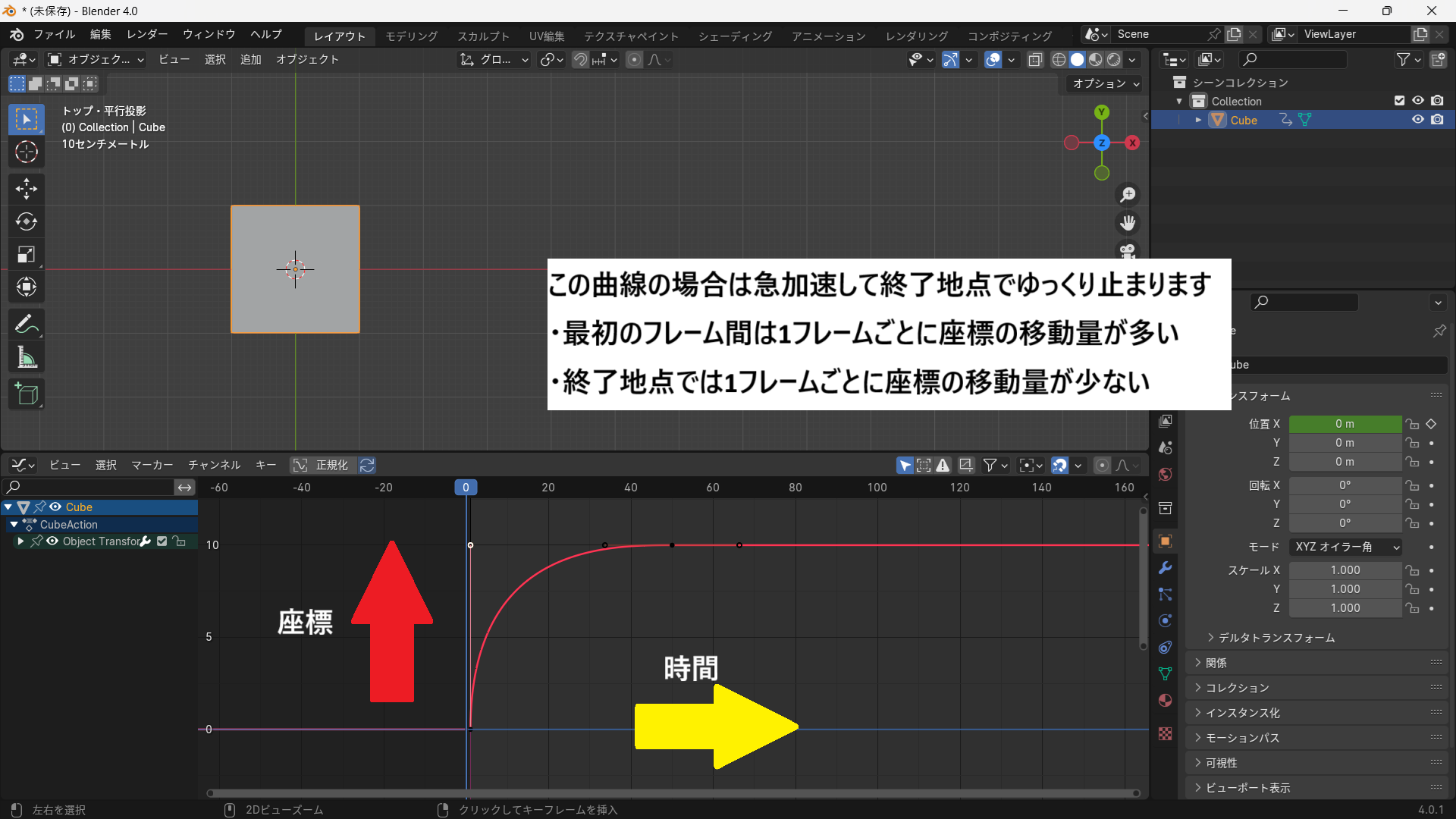1456x819 pixels.
Task: Select the 3D Cursor tool
Action: pyautogui.click(x=27, y=152)
